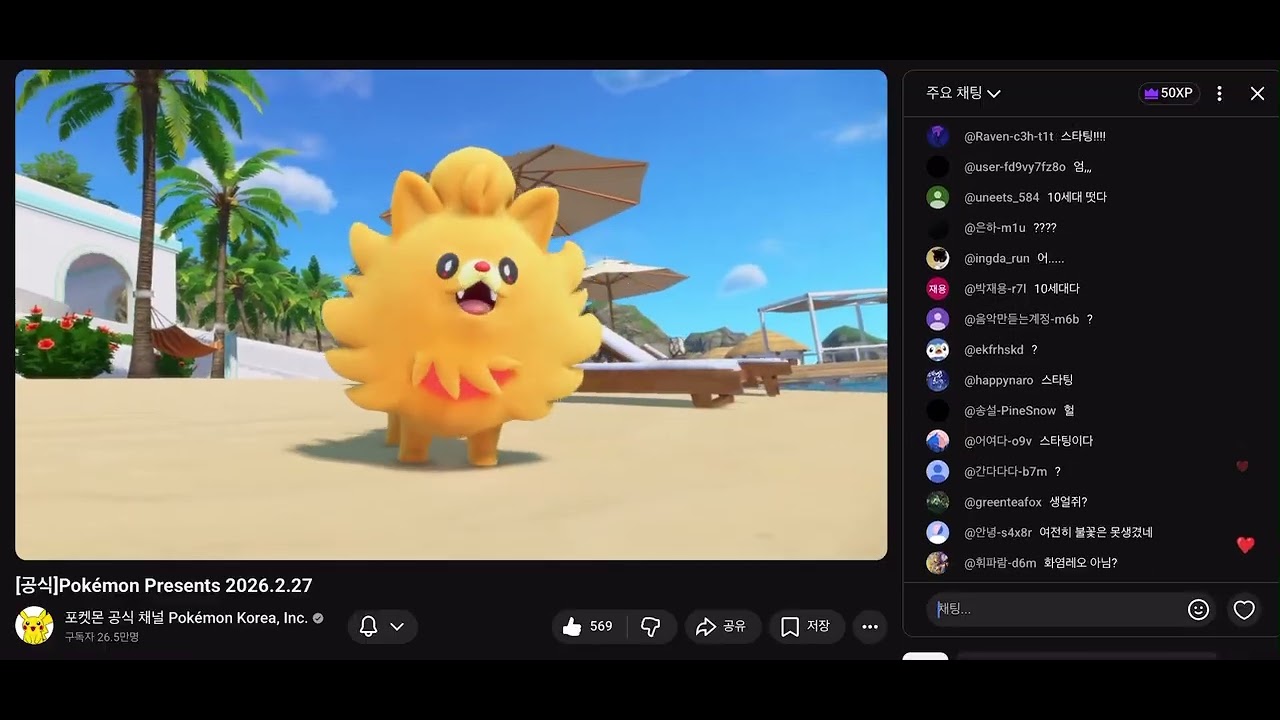Dislike the Pokémon Presents video
The width and height of the screenshot is (1280, 720).
click(x=651, y=627)
